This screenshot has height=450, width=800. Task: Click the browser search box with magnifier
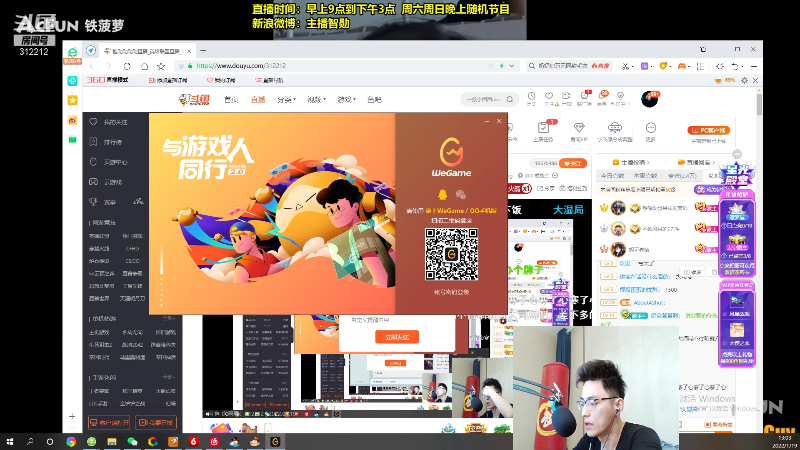[x=569, y=66]
